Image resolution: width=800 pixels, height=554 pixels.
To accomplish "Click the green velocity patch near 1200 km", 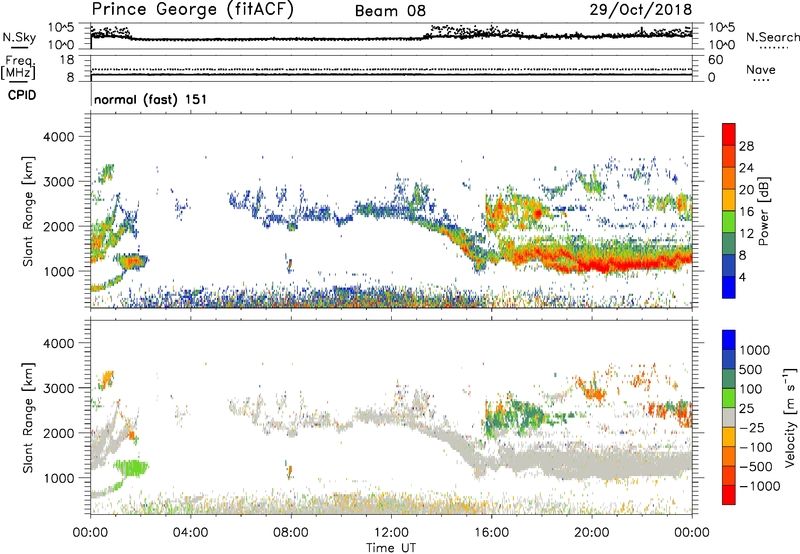I will coord(131,468).
